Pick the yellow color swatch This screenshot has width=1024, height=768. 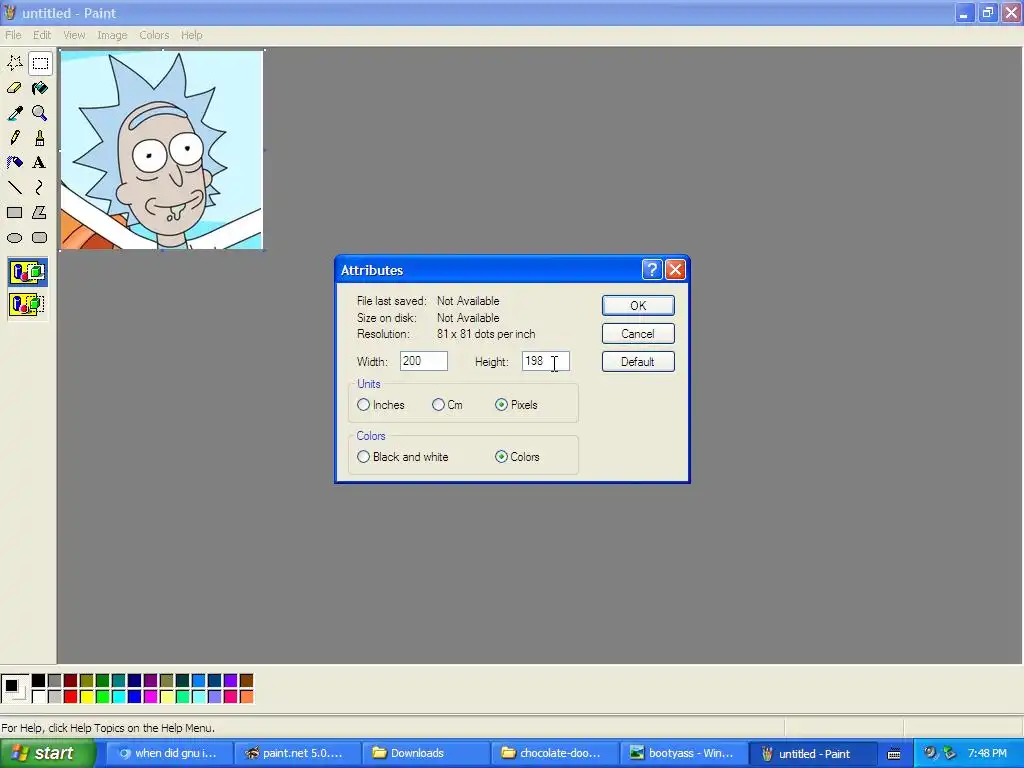pyautogui.click(x=87, y=696)
